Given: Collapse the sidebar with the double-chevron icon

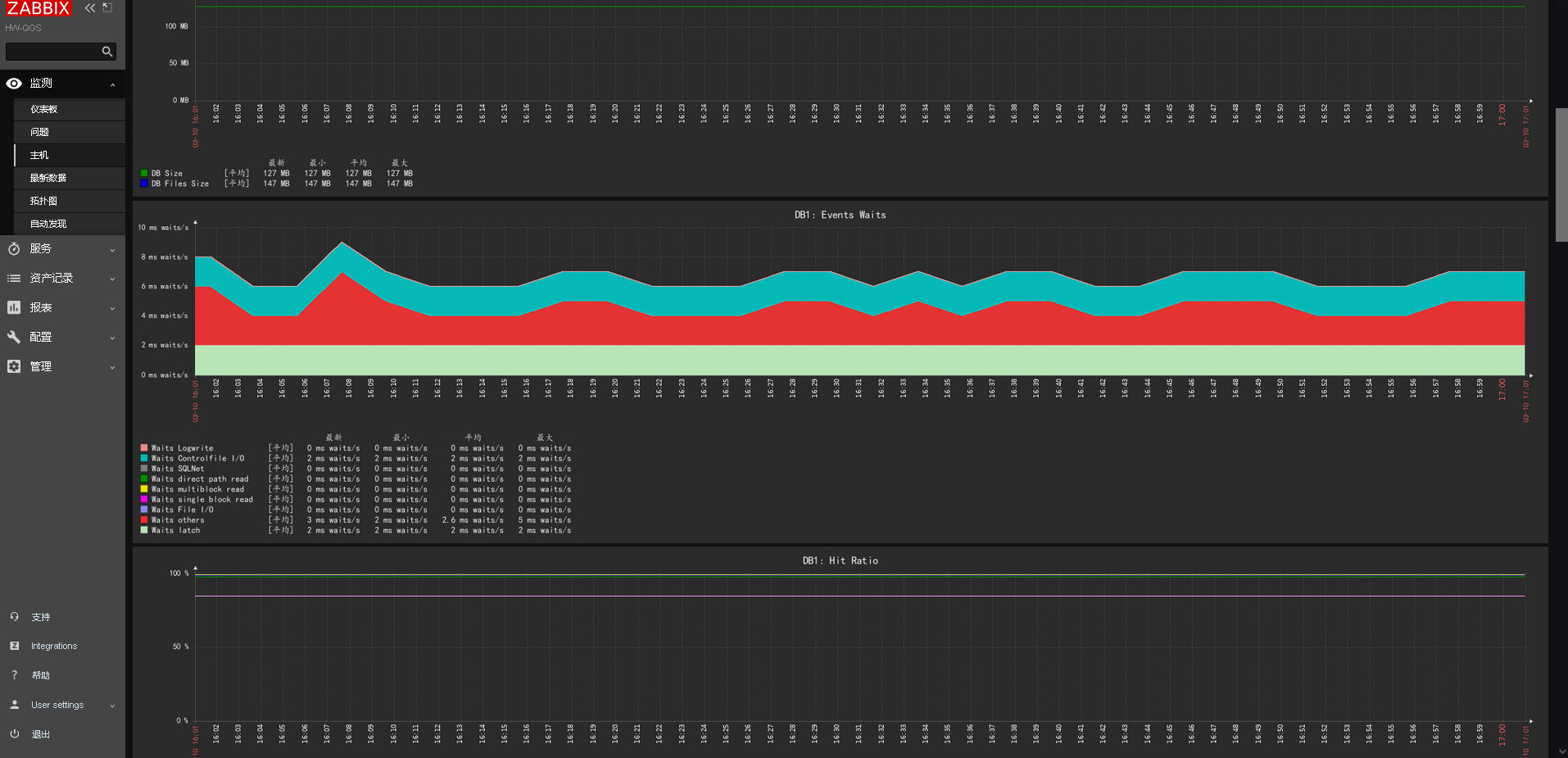Looking at the screenshot, I should tap(89, 7).
